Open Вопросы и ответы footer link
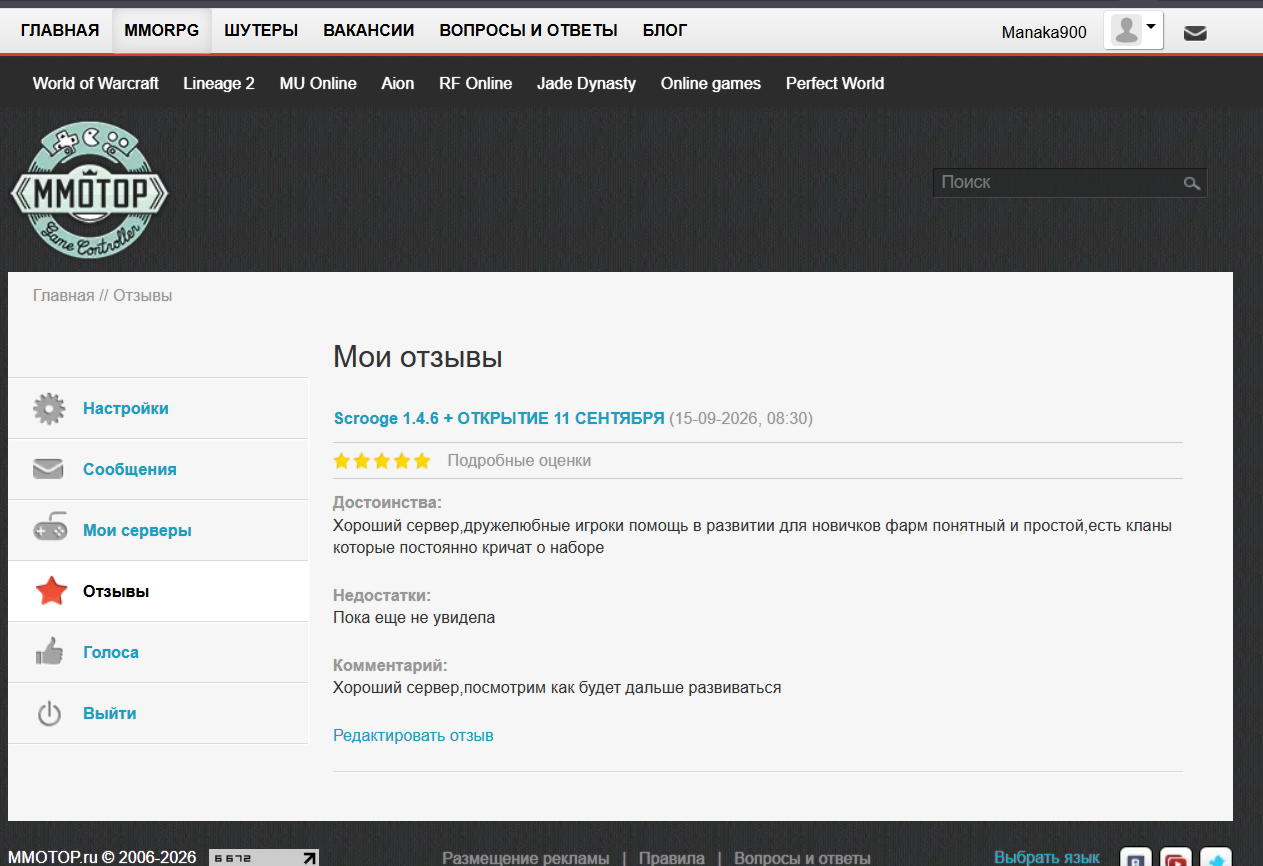Viewport: 1263px width, 866px height. pyautogui.click(x=802, y=858)
